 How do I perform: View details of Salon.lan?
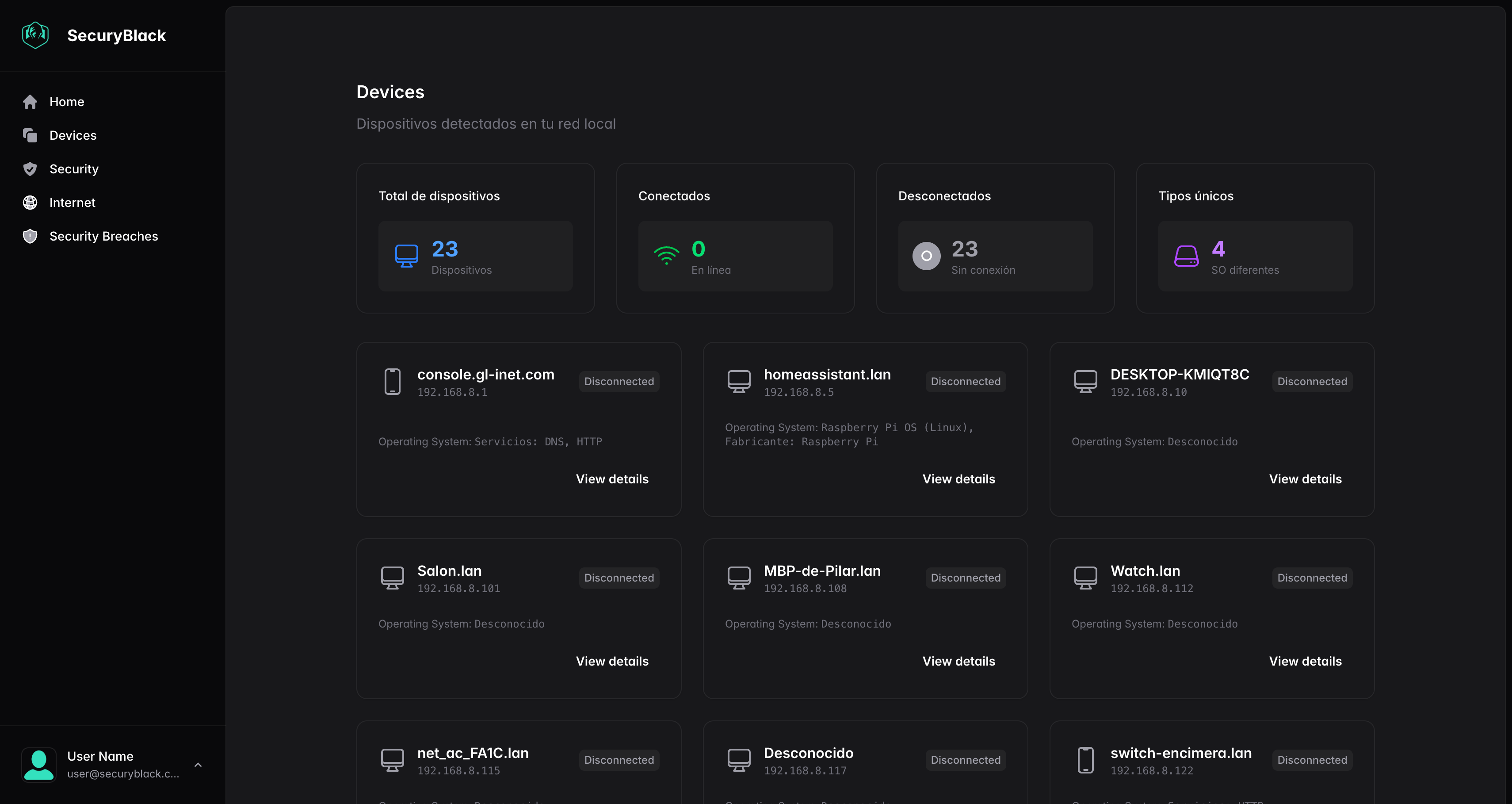[x=612, y=661]
